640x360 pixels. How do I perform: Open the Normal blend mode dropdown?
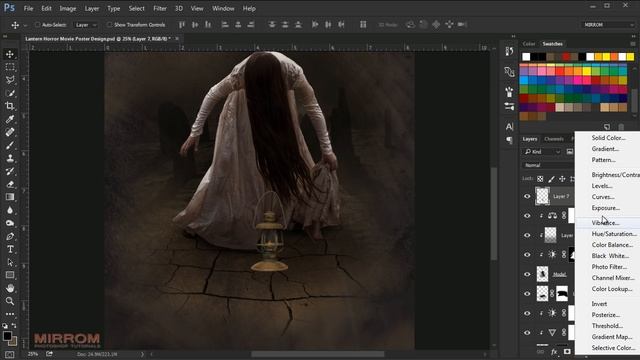[548, 165]
